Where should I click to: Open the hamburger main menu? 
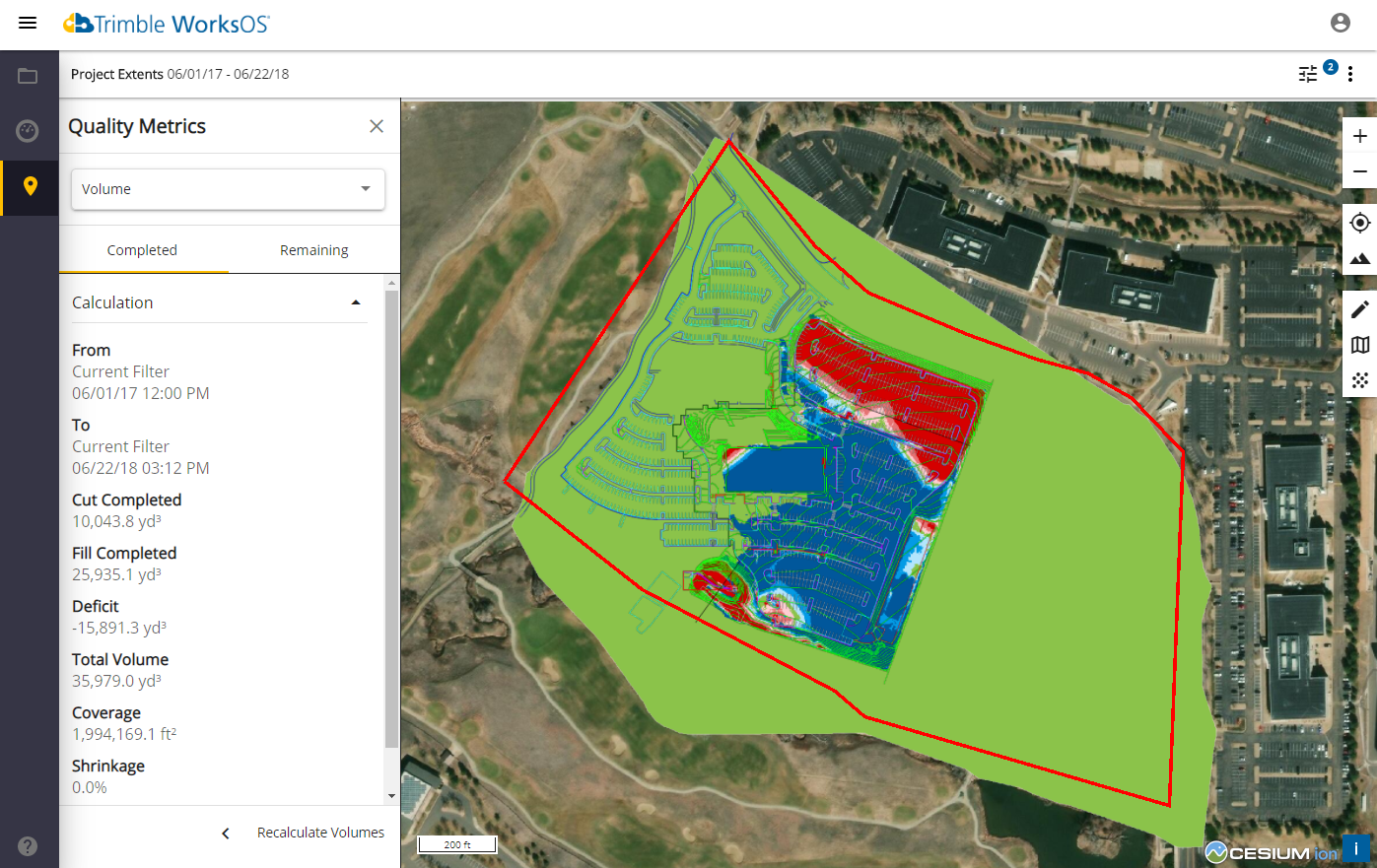coord(28,23)
